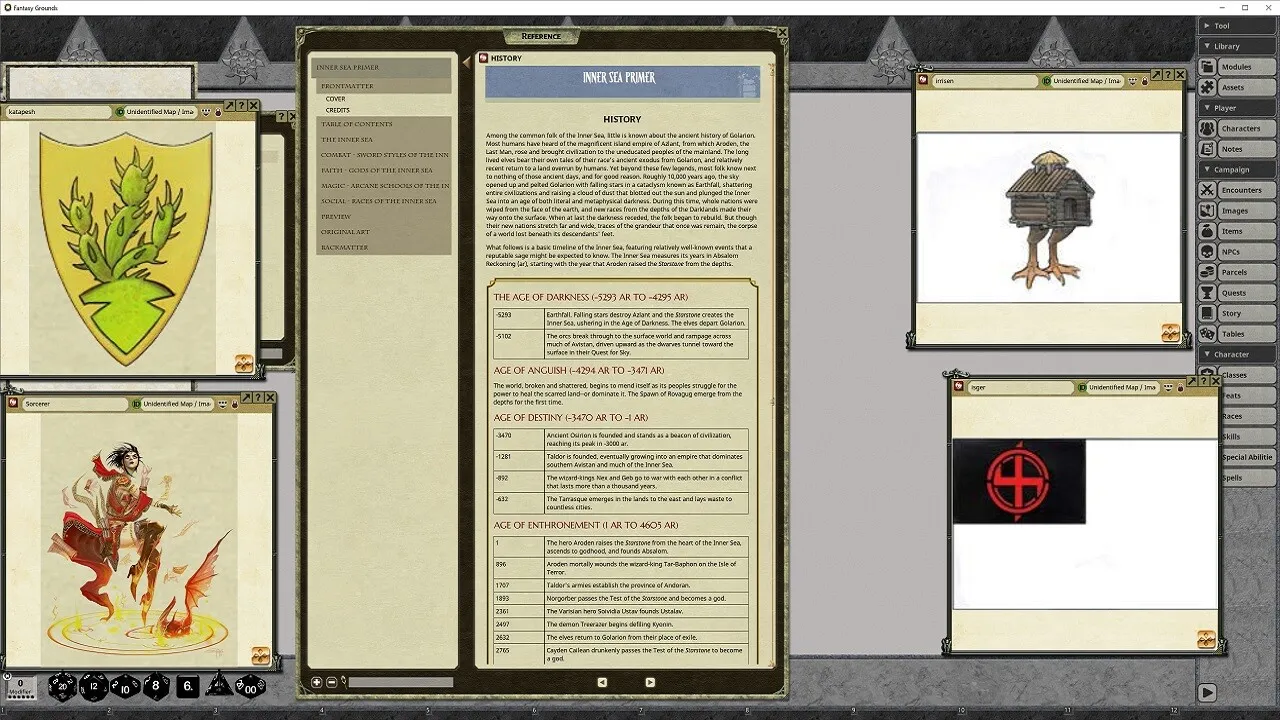Collapse the Campaign sidebar section
1280x720 pixels.
pos(1236,170)
